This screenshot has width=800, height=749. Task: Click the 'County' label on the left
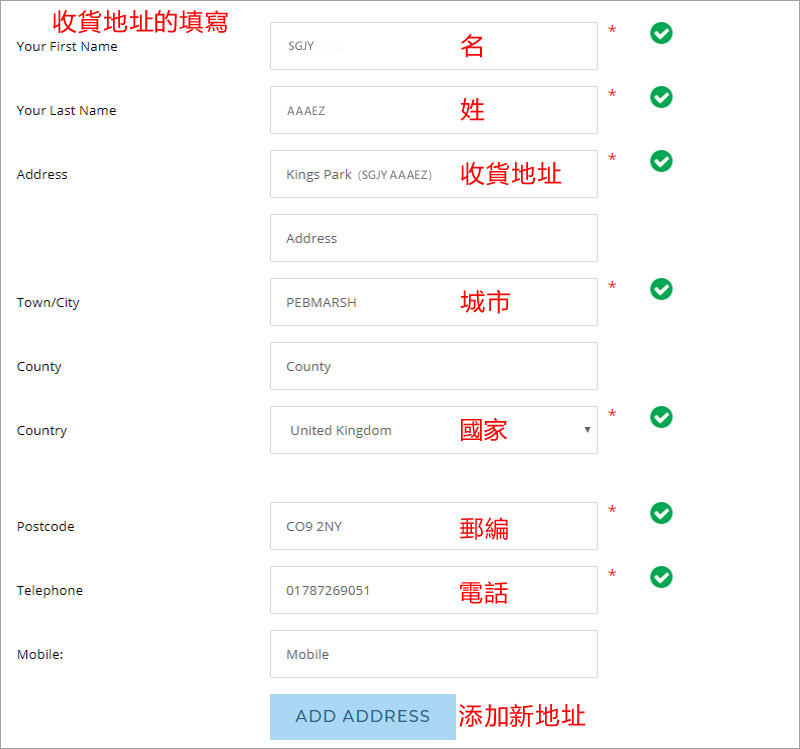tap(39, 367)
